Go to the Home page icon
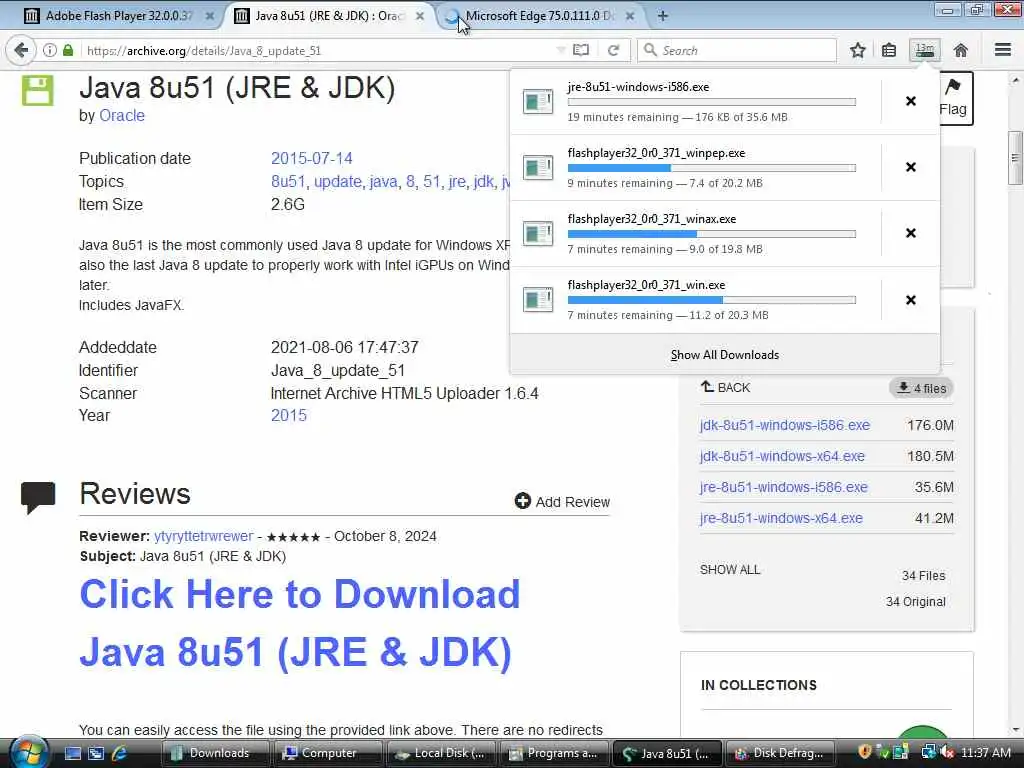The width and height of the screenshot is (1024, 768). tap(960, 50)
